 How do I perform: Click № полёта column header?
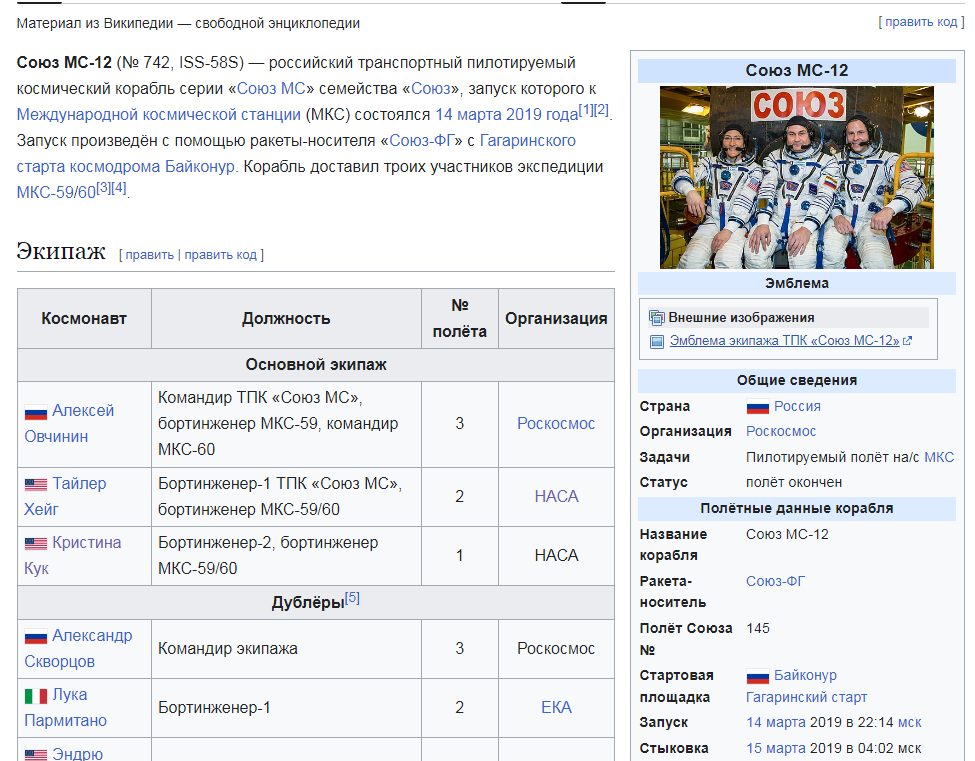point(460,318)
